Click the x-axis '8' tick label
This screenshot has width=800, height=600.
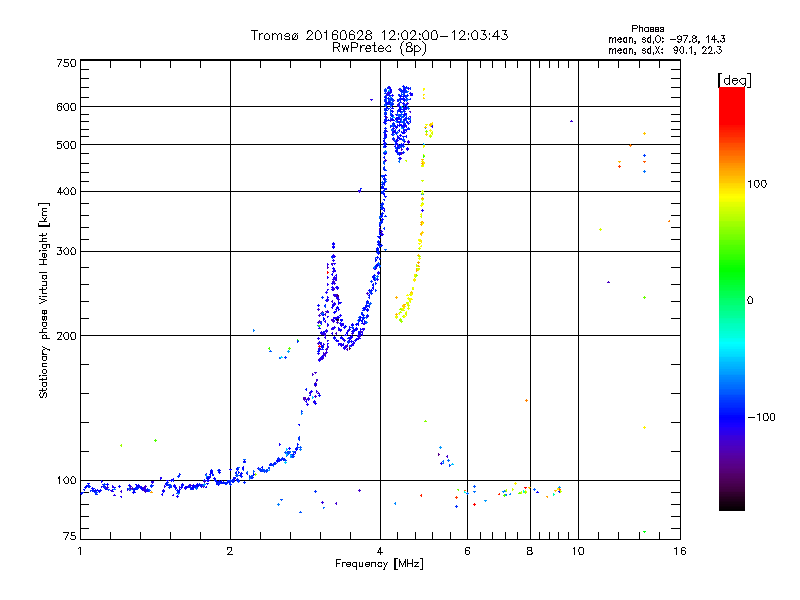click(x=530, y=551)
